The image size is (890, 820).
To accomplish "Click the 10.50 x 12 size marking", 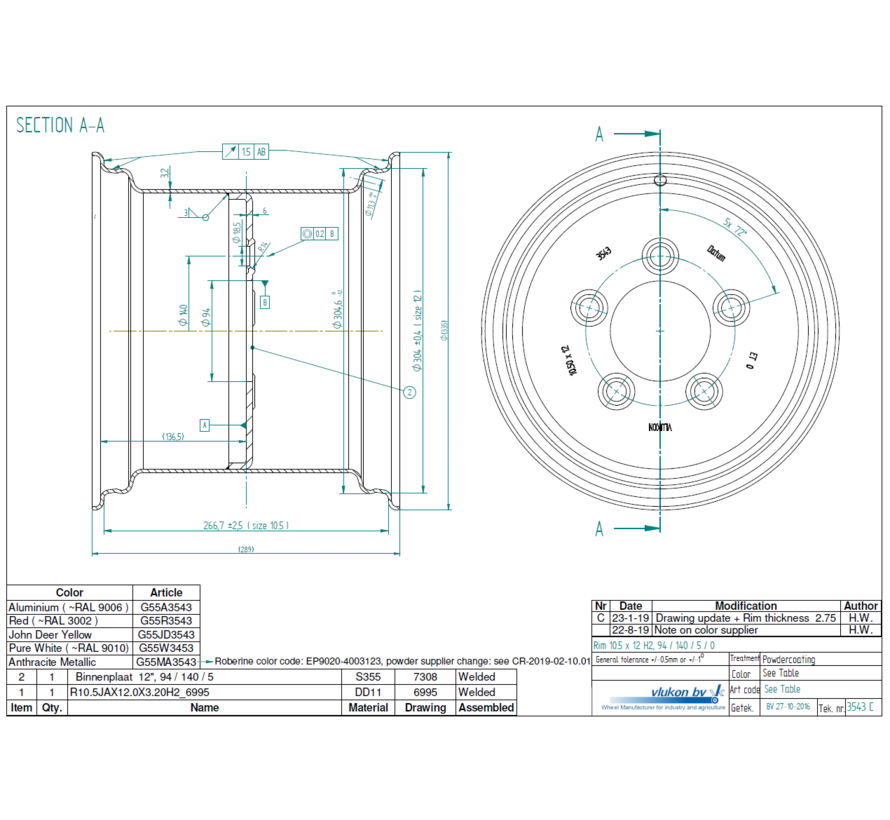I will [x=570, y=360].
